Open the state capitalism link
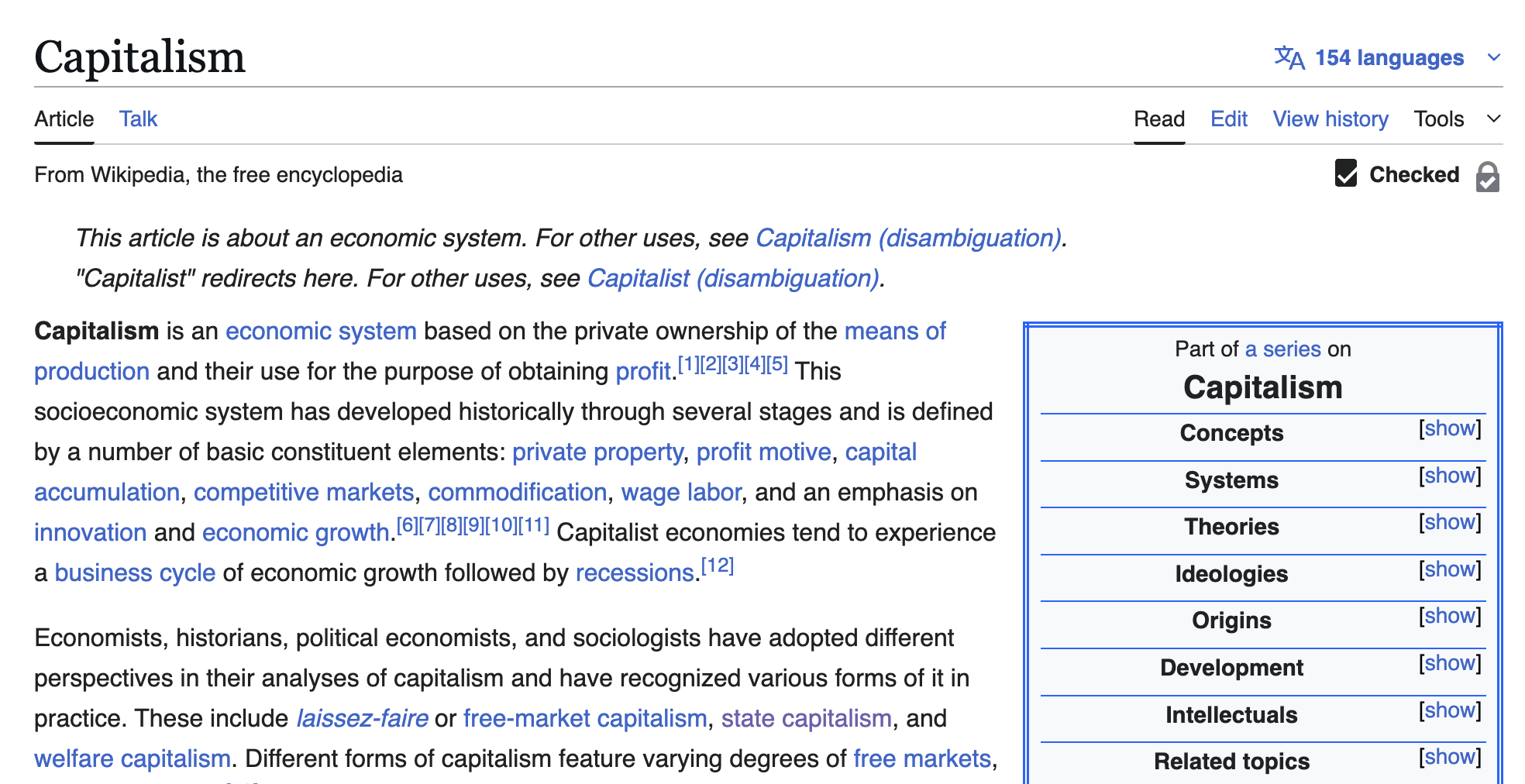This screenshot has height=784, width=1525. (806, 718)
